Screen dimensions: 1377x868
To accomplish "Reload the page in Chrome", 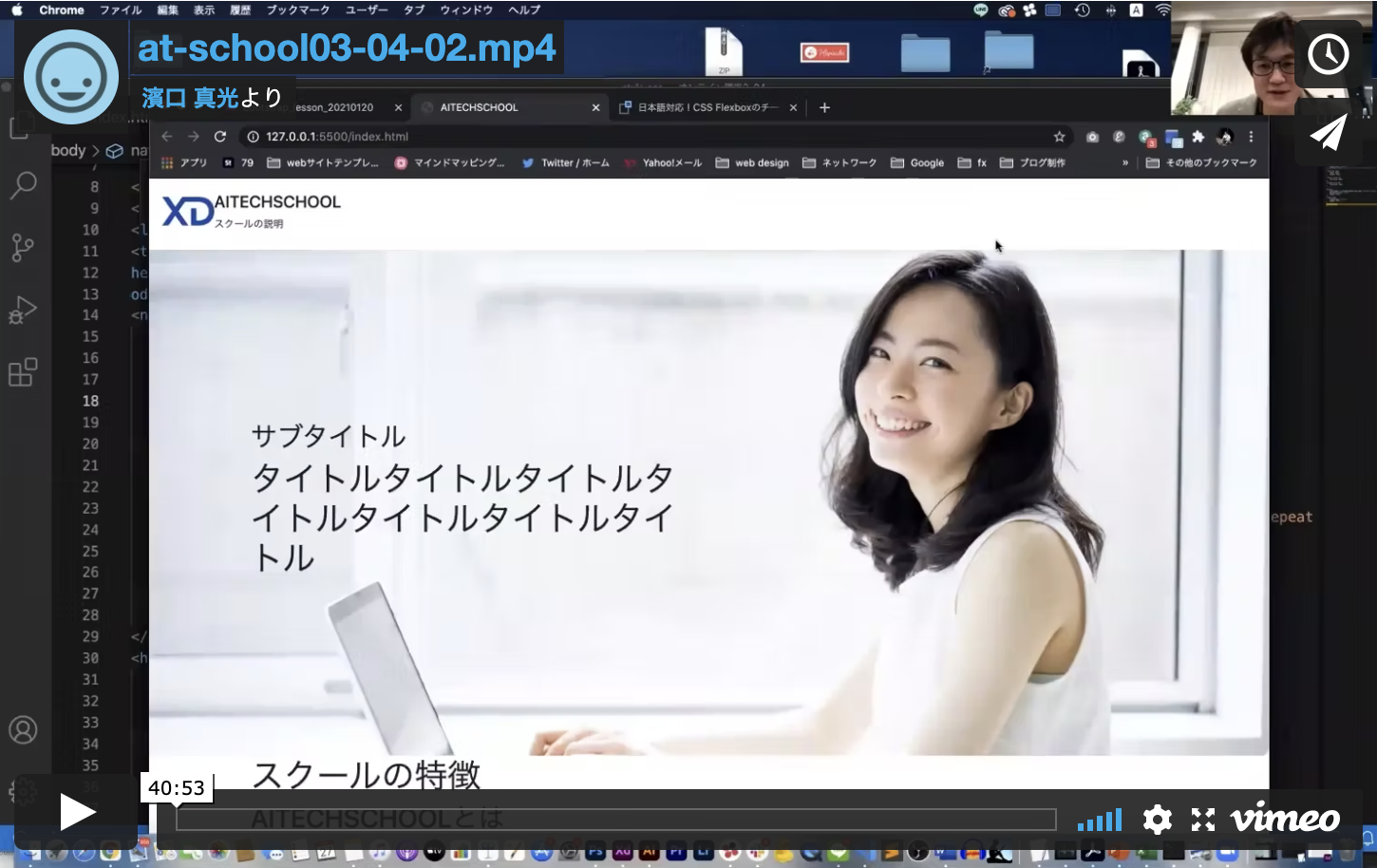I will click(x=220, y=137).
